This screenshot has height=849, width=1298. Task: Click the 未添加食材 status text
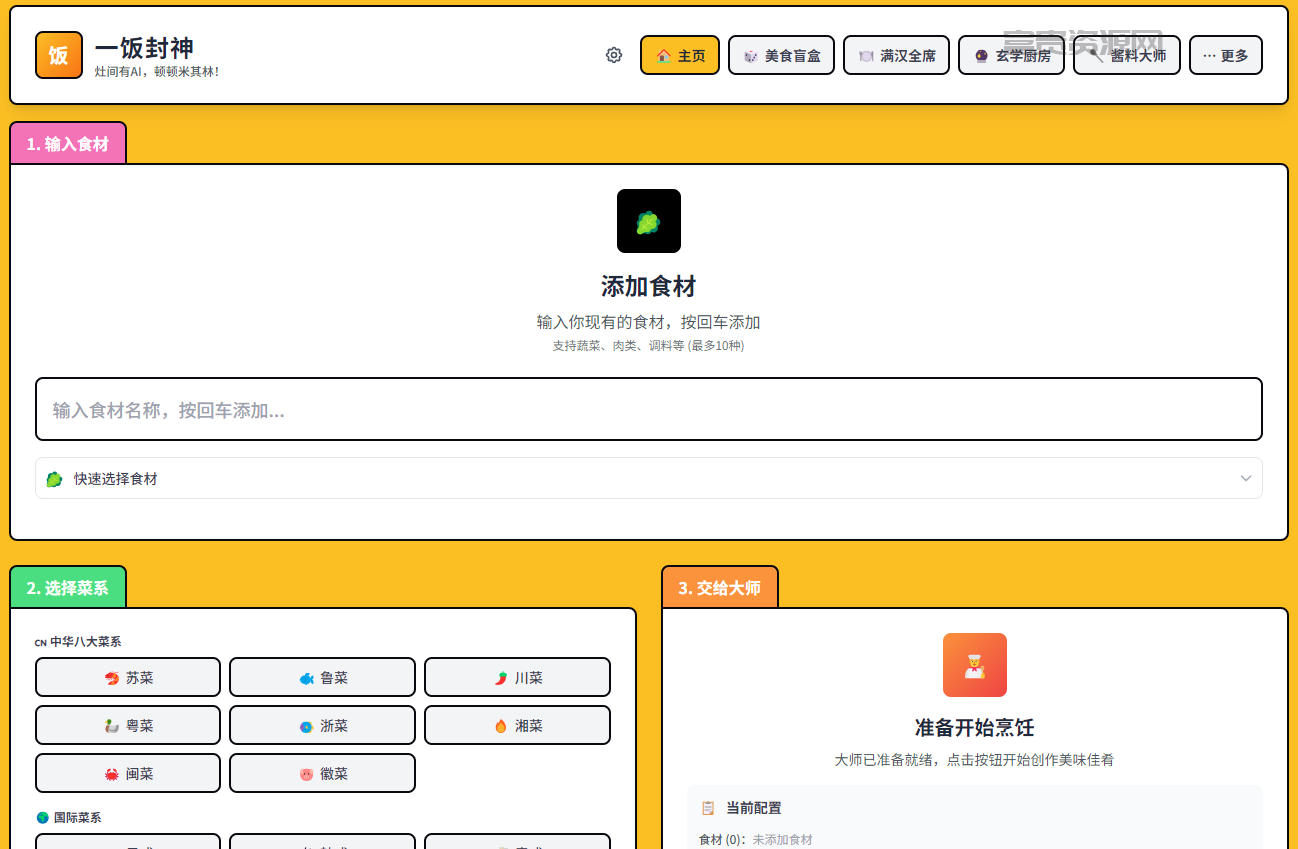click(x=783, y=840)
